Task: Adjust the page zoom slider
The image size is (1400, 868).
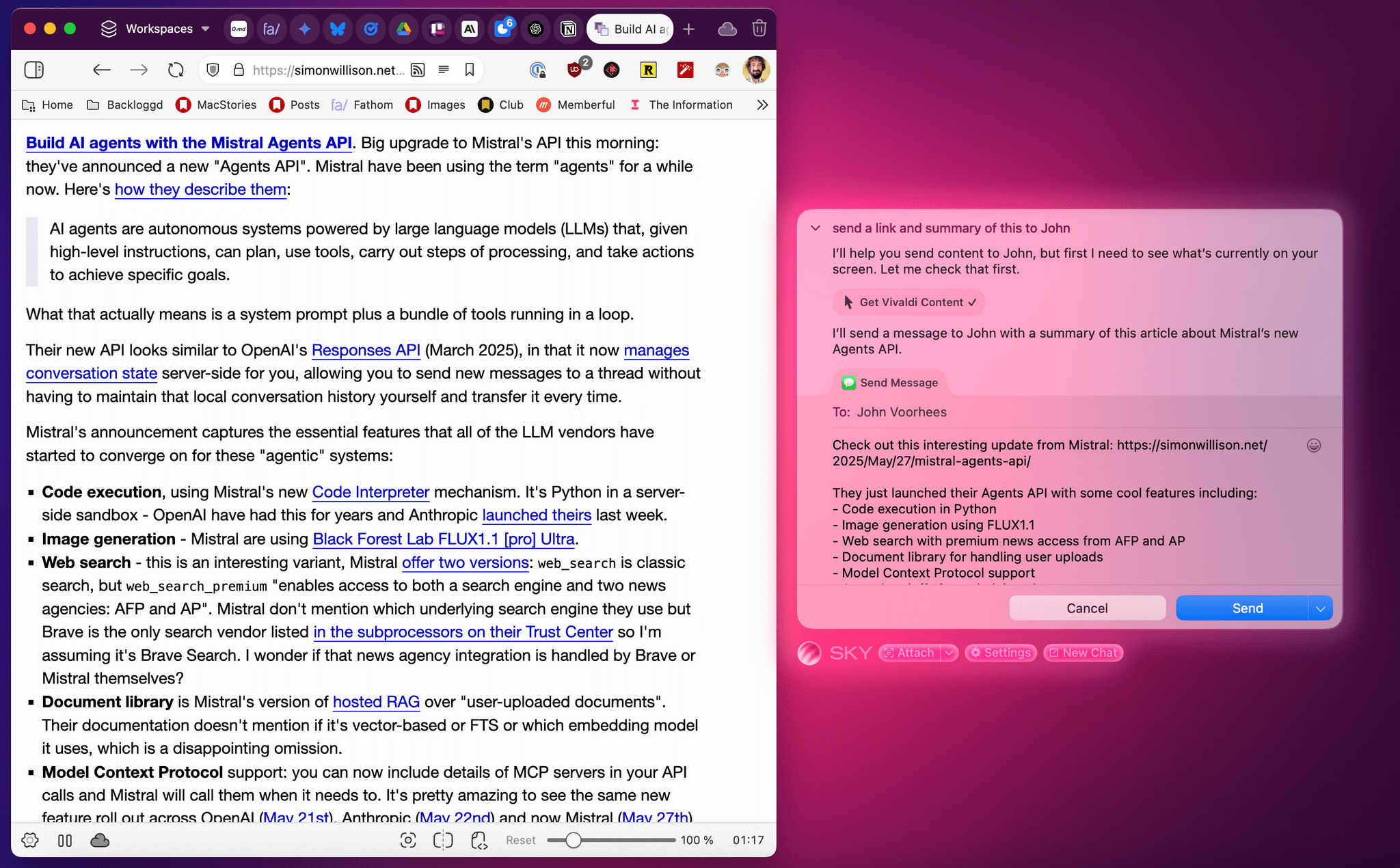Action: (x=574, y=840)
